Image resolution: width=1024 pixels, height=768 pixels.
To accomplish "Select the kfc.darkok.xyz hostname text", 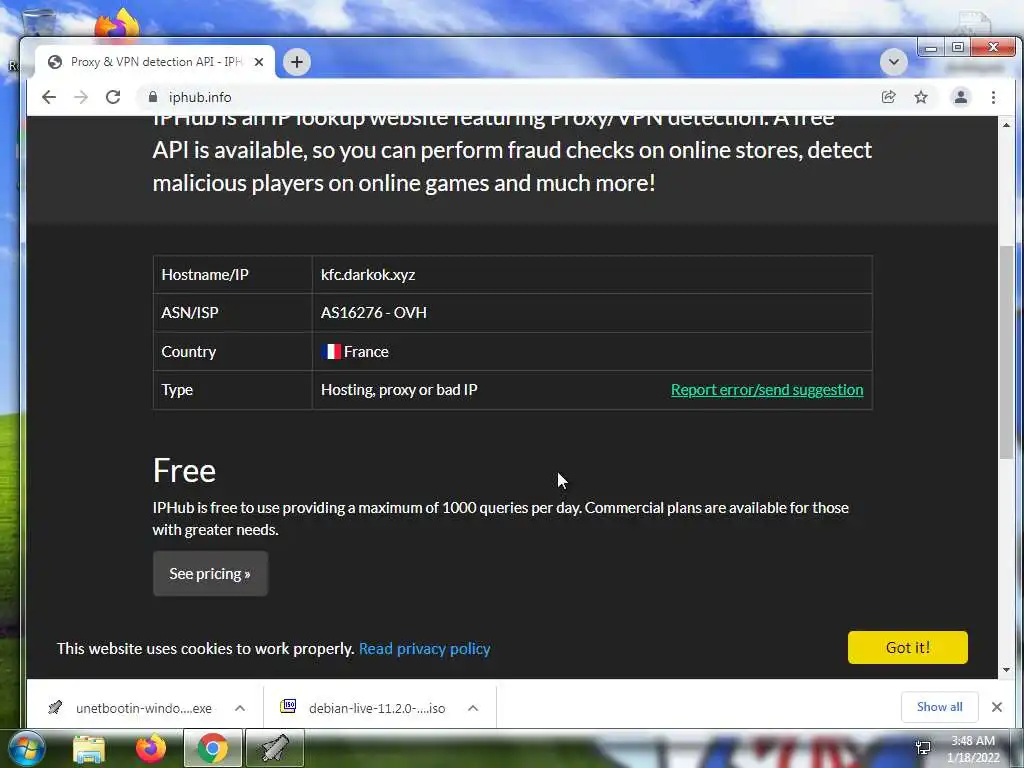I will pos(368,275).
